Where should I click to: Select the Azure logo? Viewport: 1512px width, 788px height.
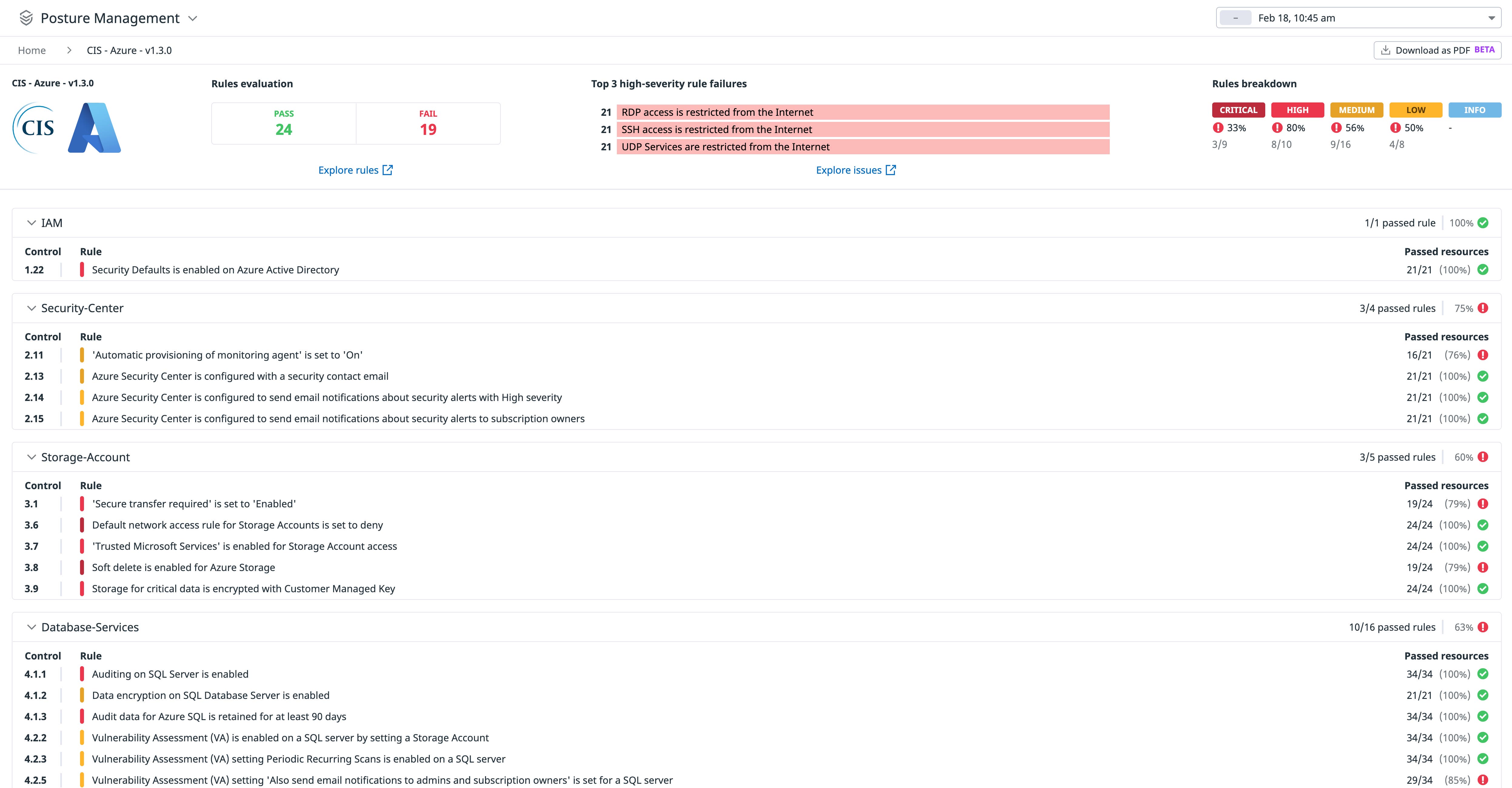coord(96,128)
